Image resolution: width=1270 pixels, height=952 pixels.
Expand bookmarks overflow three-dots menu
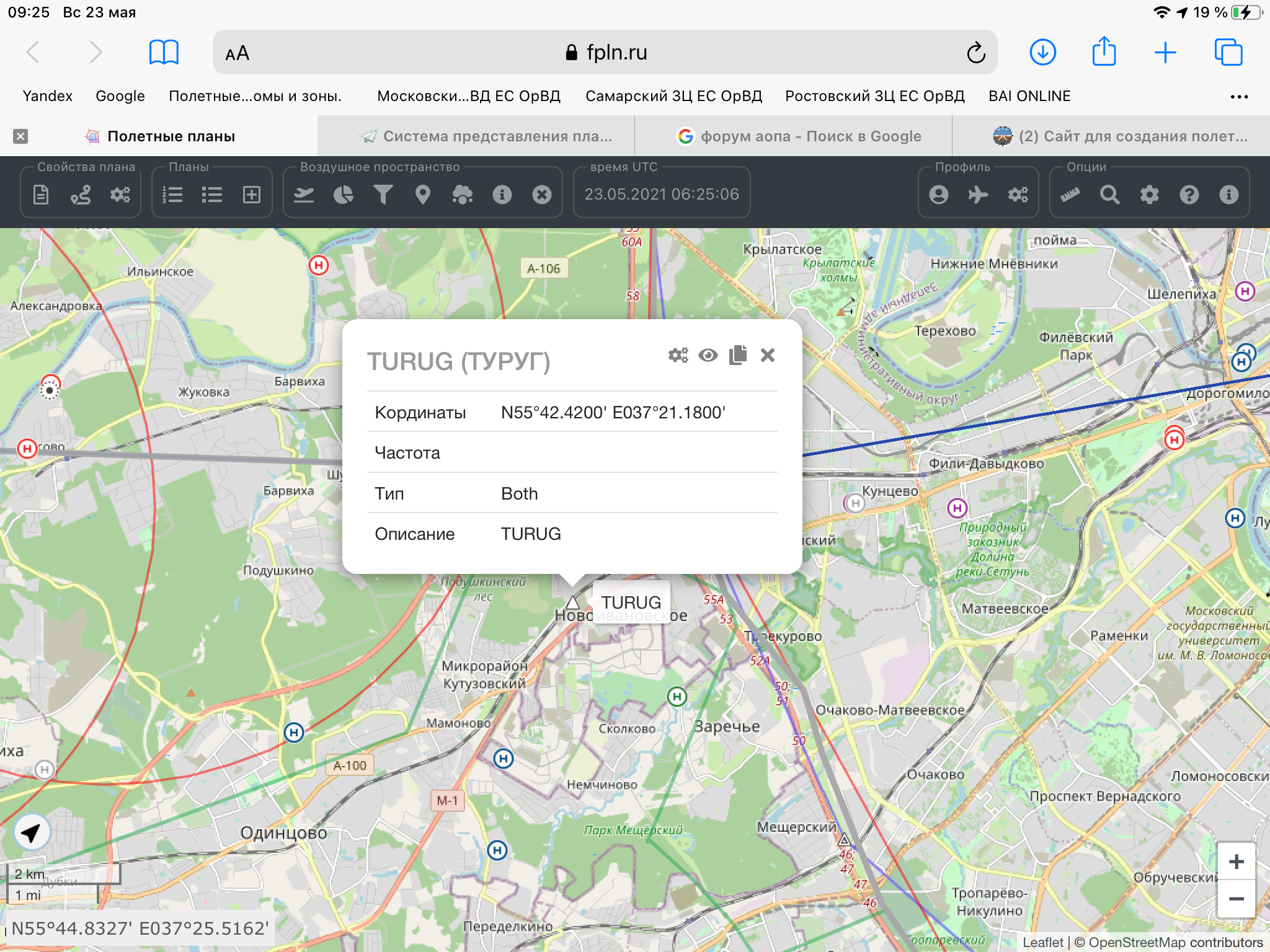pos(1238,97)
